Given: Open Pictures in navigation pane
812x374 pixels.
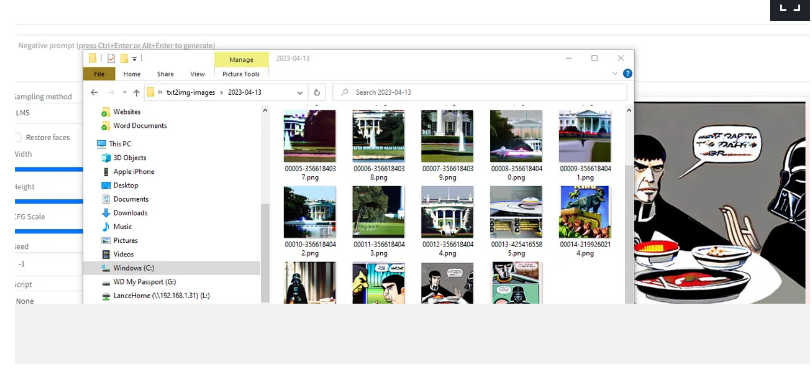Looking at the screenshot, I should (125, 240).
